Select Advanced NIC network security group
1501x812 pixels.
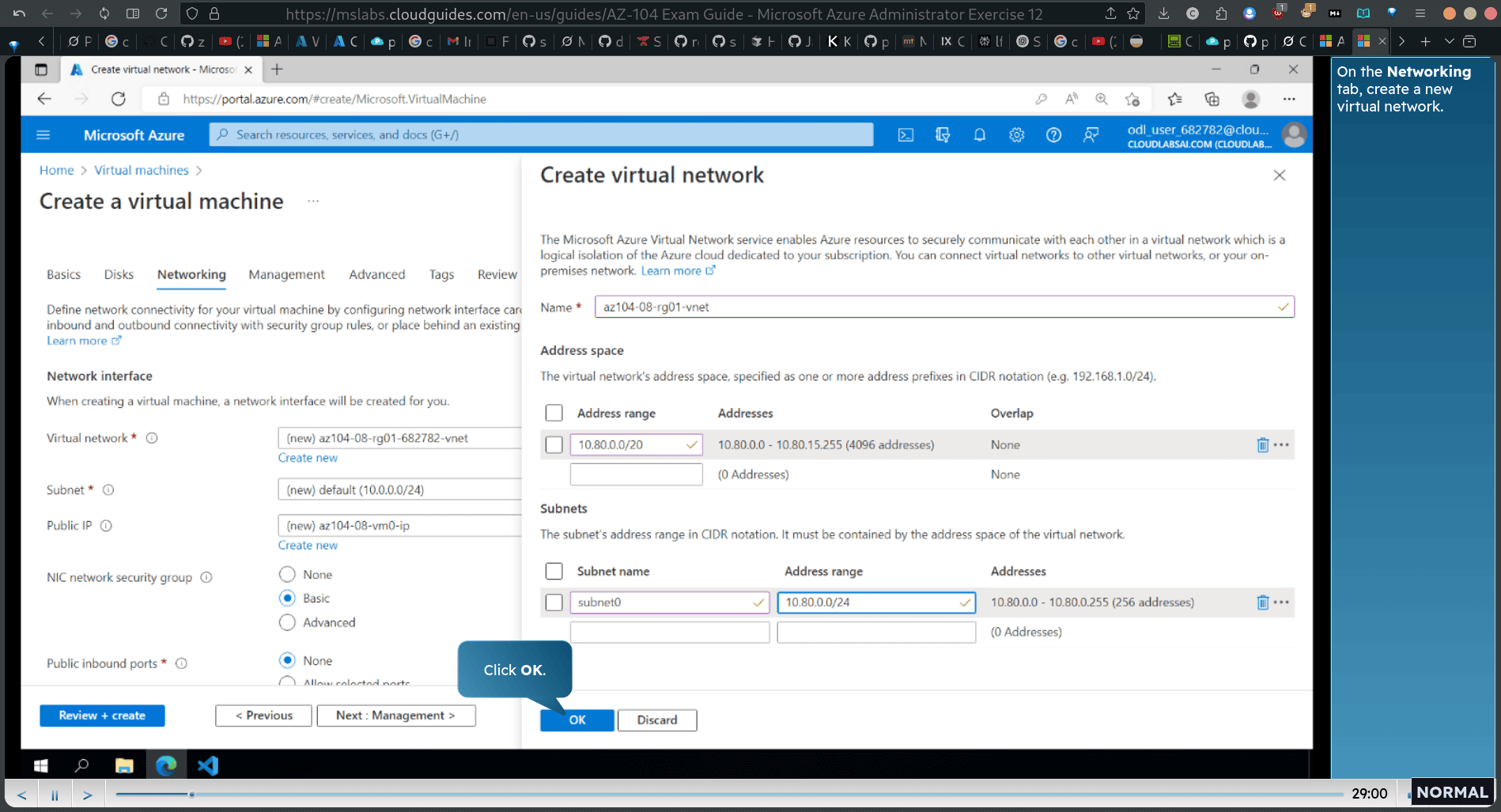pos(287,623)
